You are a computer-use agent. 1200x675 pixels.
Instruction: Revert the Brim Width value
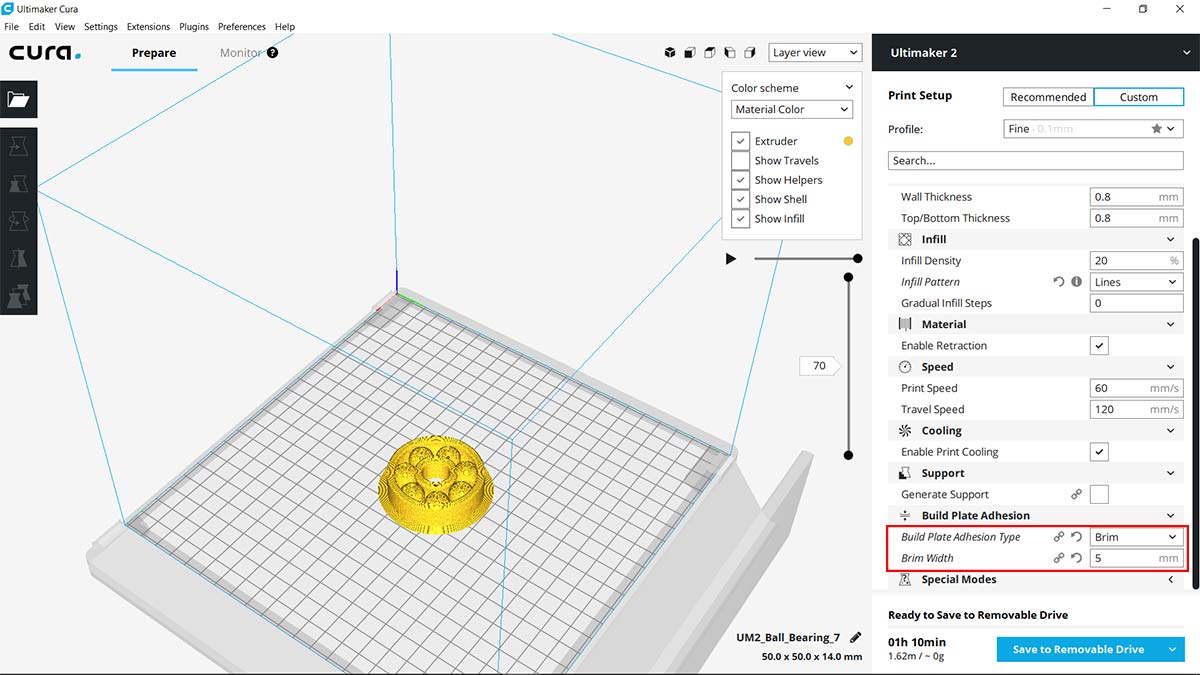[1077, 558]
